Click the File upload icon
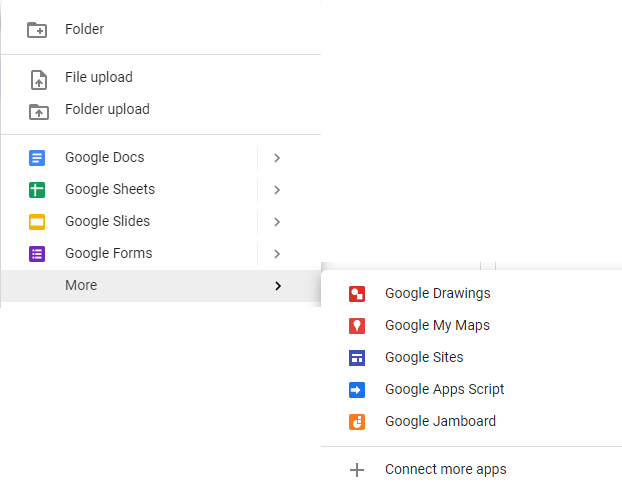 tap(39, 80)
